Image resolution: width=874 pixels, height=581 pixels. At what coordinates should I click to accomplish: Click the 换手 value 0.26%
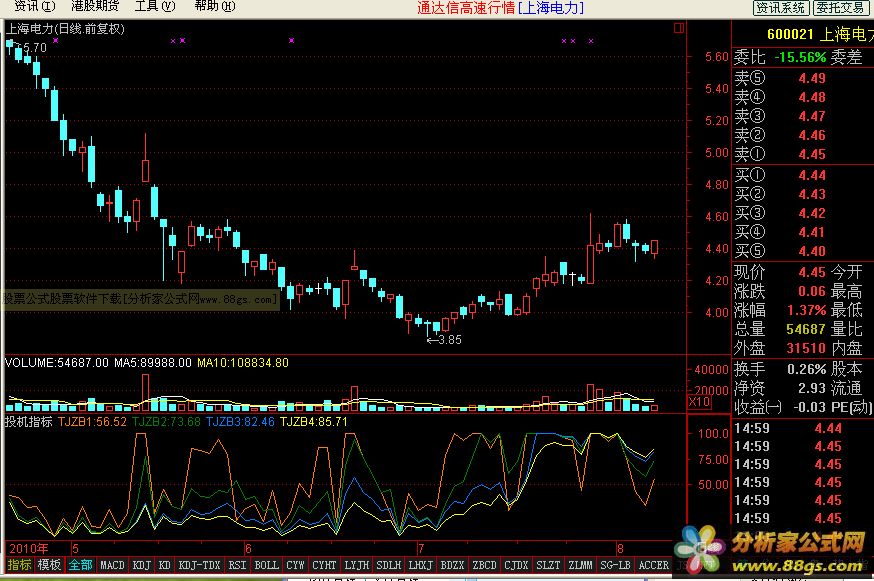[807, 369]
